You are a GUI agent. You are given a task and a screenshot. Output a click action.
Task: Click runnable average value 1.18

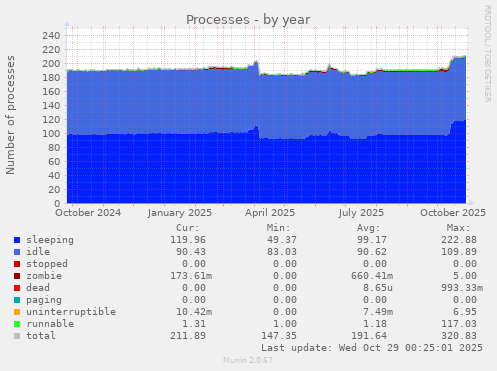[x=375, y=324]
